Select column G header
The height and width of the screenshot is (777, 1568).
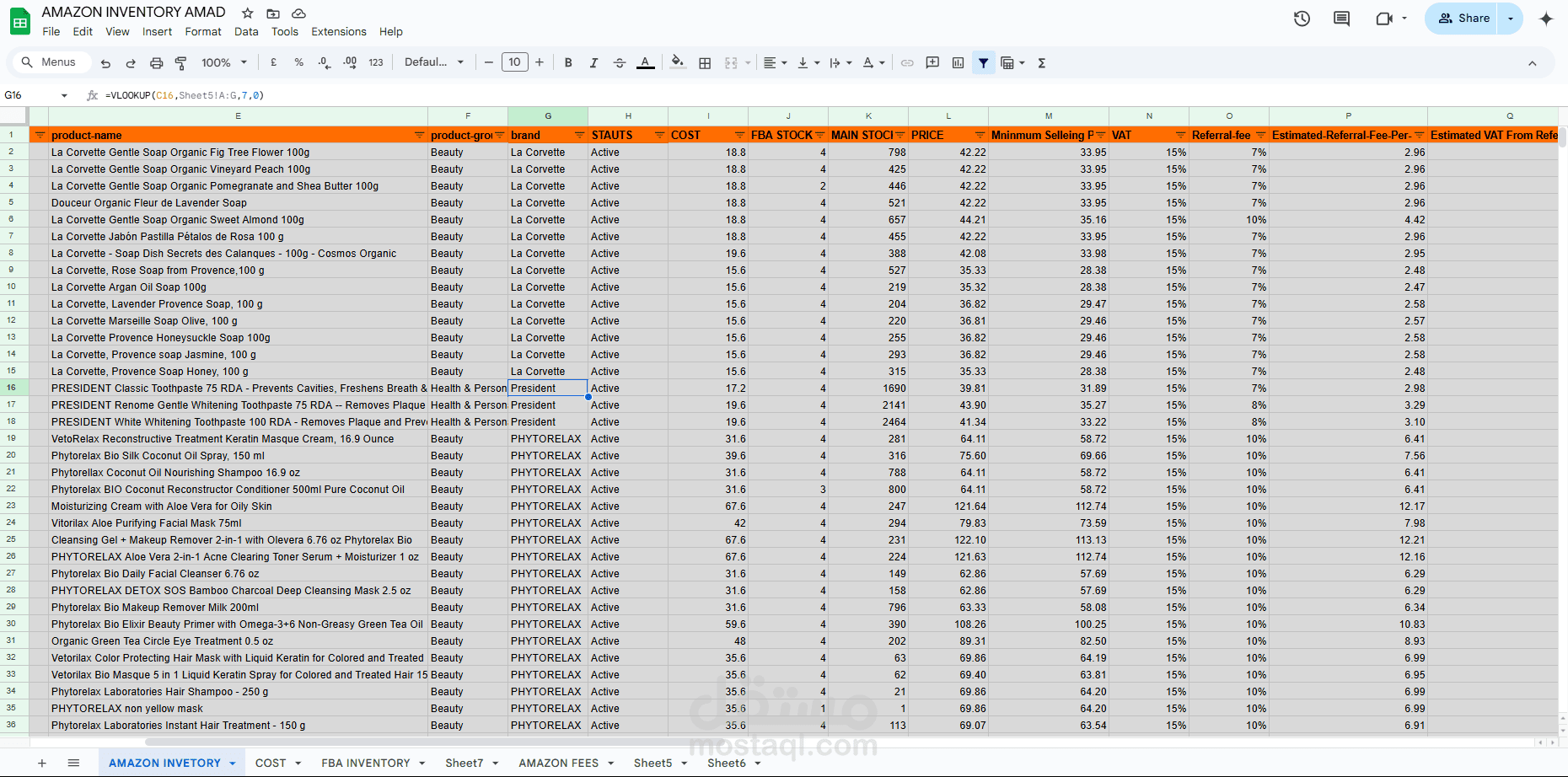[x=548, y=116]
